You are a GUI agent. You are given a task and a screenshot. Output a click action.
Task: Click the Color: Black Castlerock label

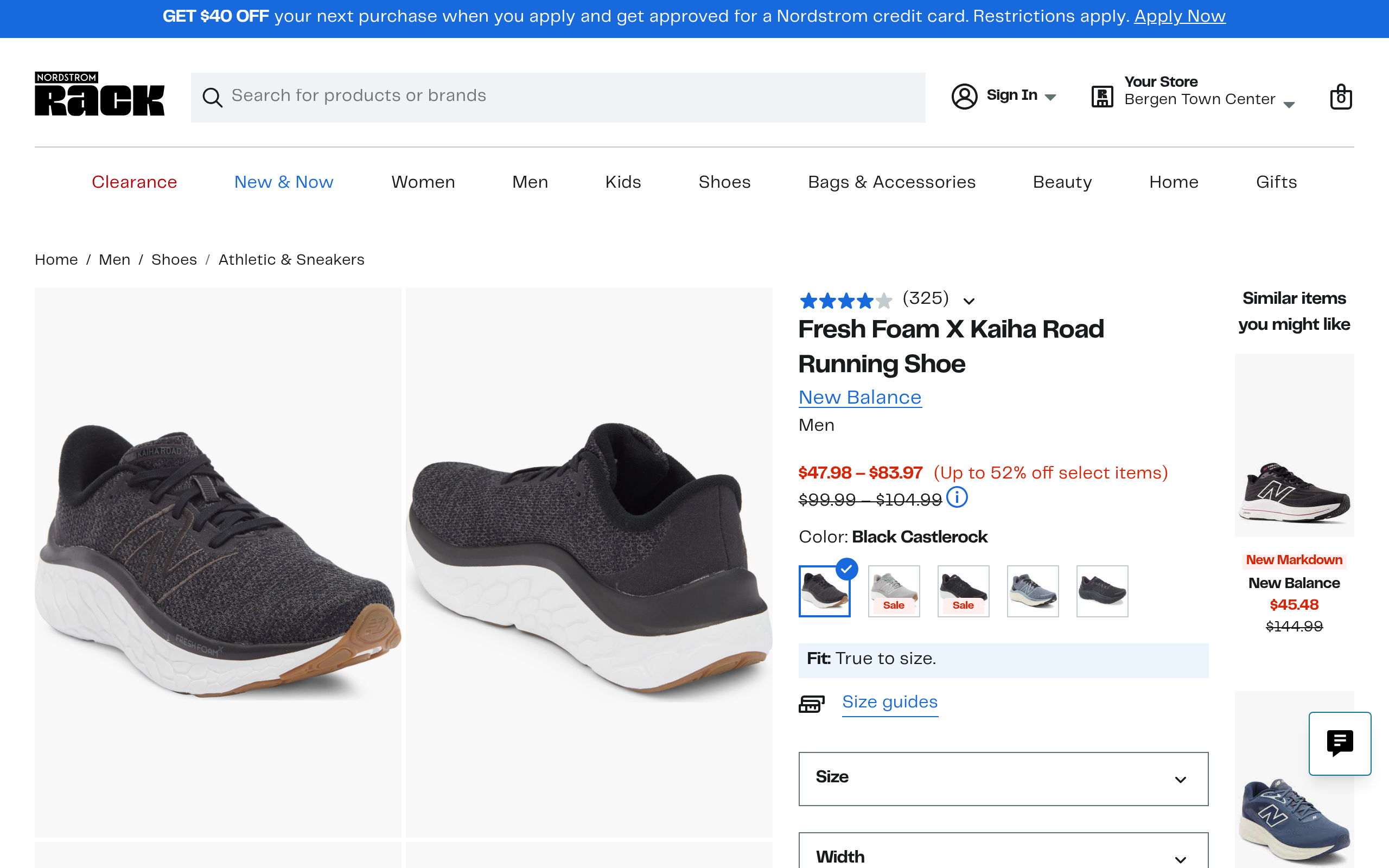pyautogui.click(x=893, y=537)
